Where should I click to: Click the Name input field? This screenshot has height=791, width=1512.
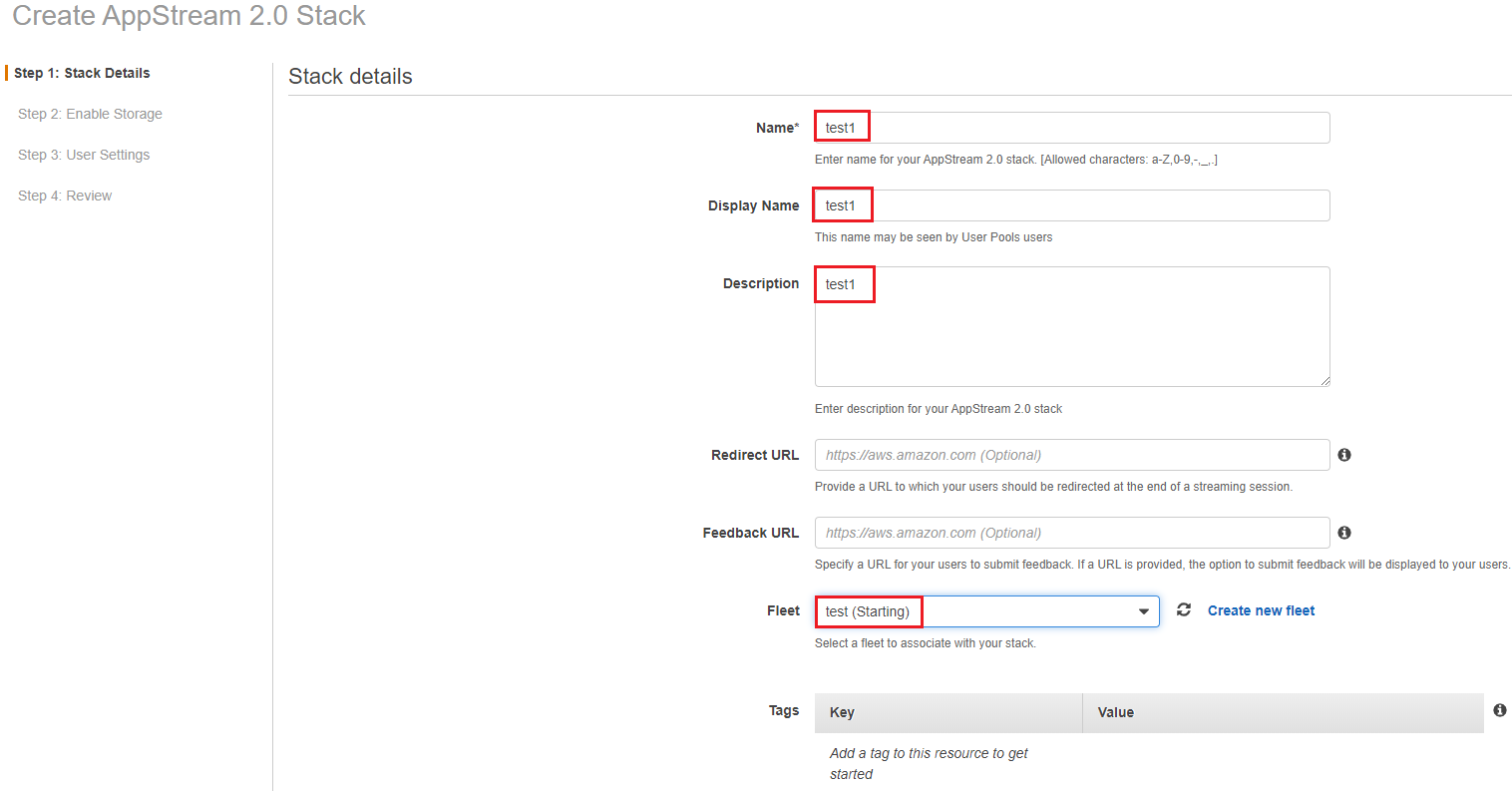1072,128
